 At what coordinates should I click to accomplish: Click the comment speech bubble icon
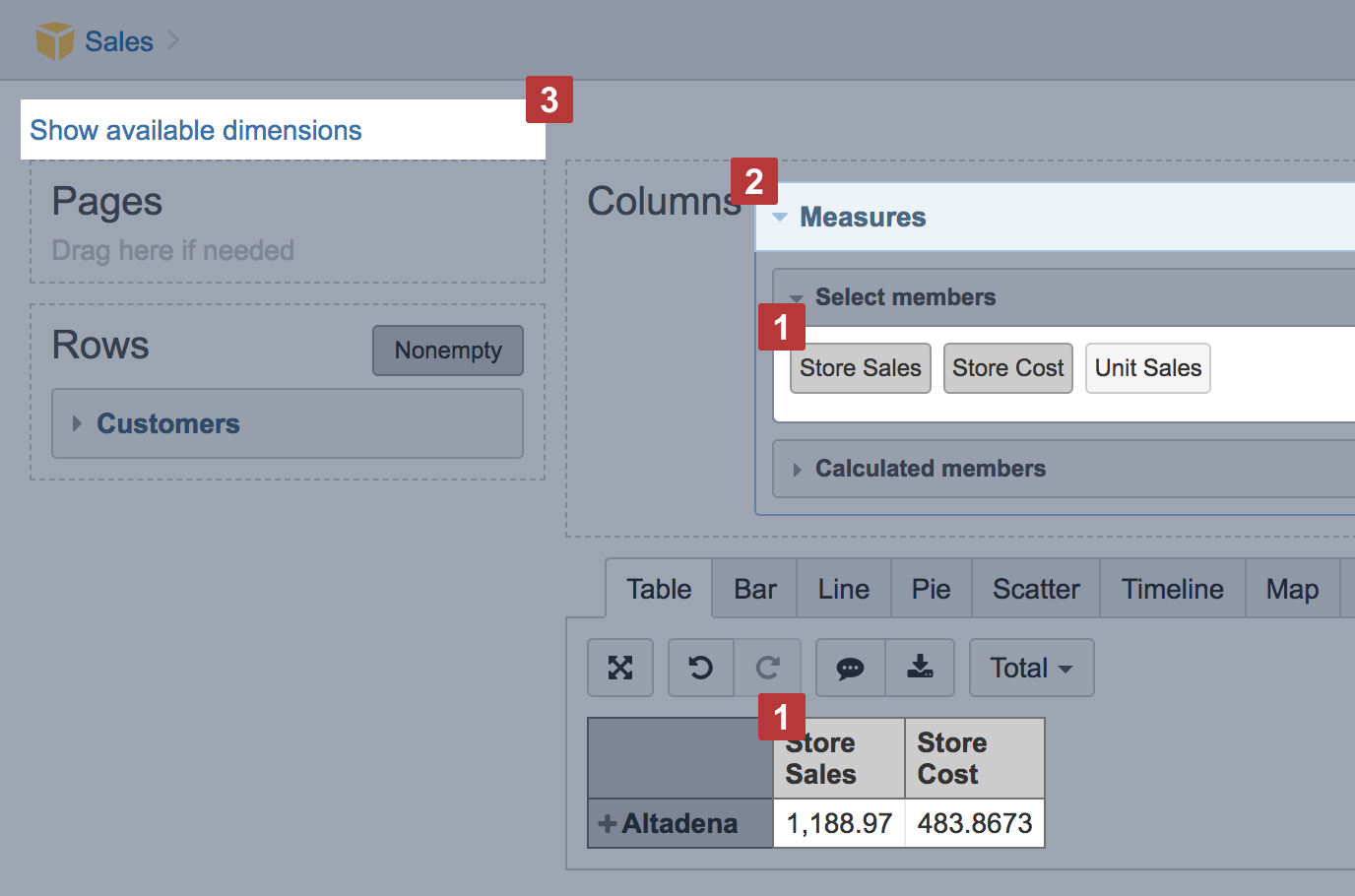[x=850, y=668]
